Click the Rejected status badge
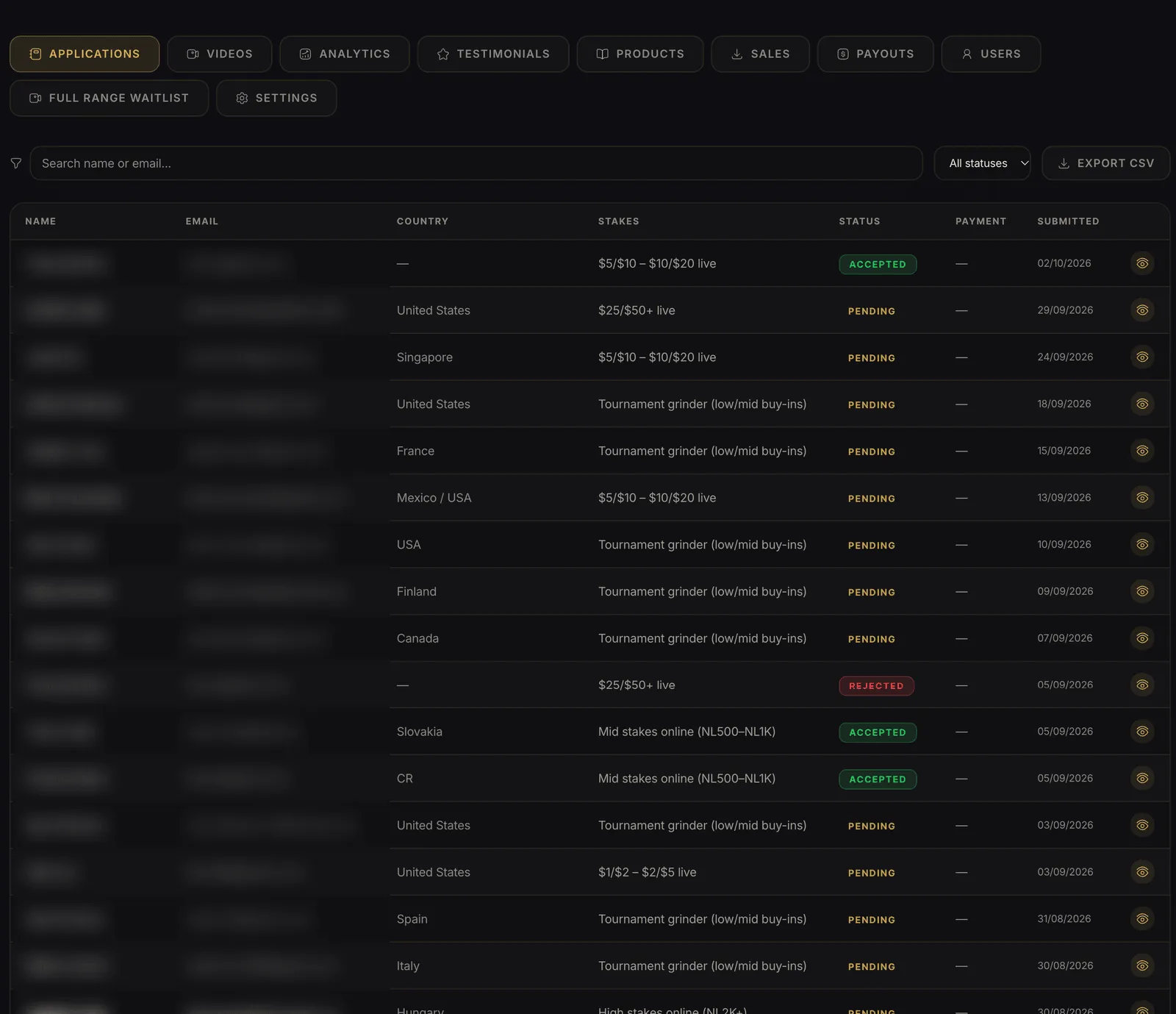This screenshot has width=1176, height=1014. pos(877,686)
